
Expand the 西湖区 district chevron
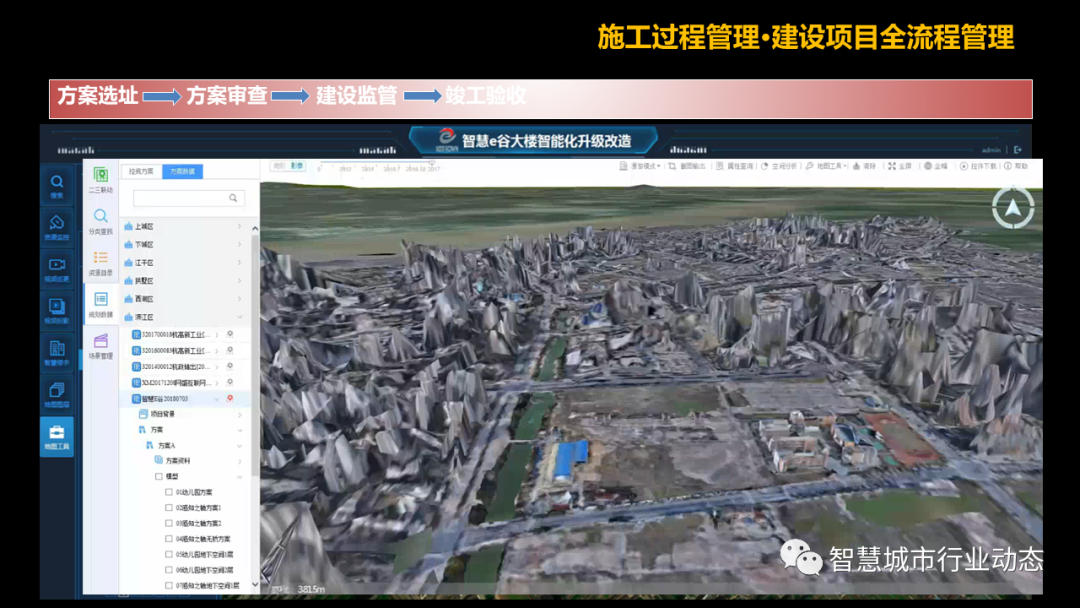click(x=240, y=298)
